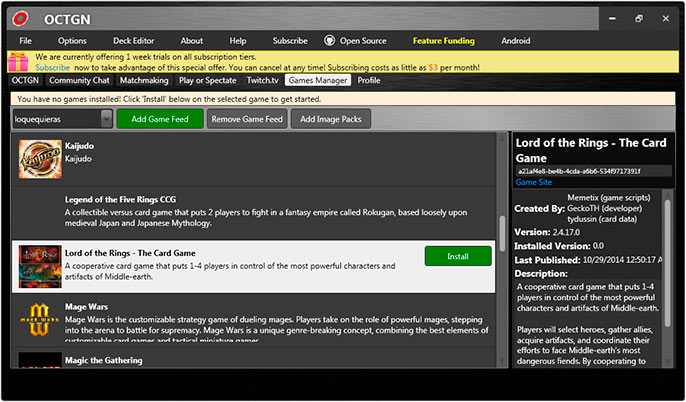This screenshot has width=686, height=402.
Task: Click the Add Game Feed button
Action: coord(160,119)
